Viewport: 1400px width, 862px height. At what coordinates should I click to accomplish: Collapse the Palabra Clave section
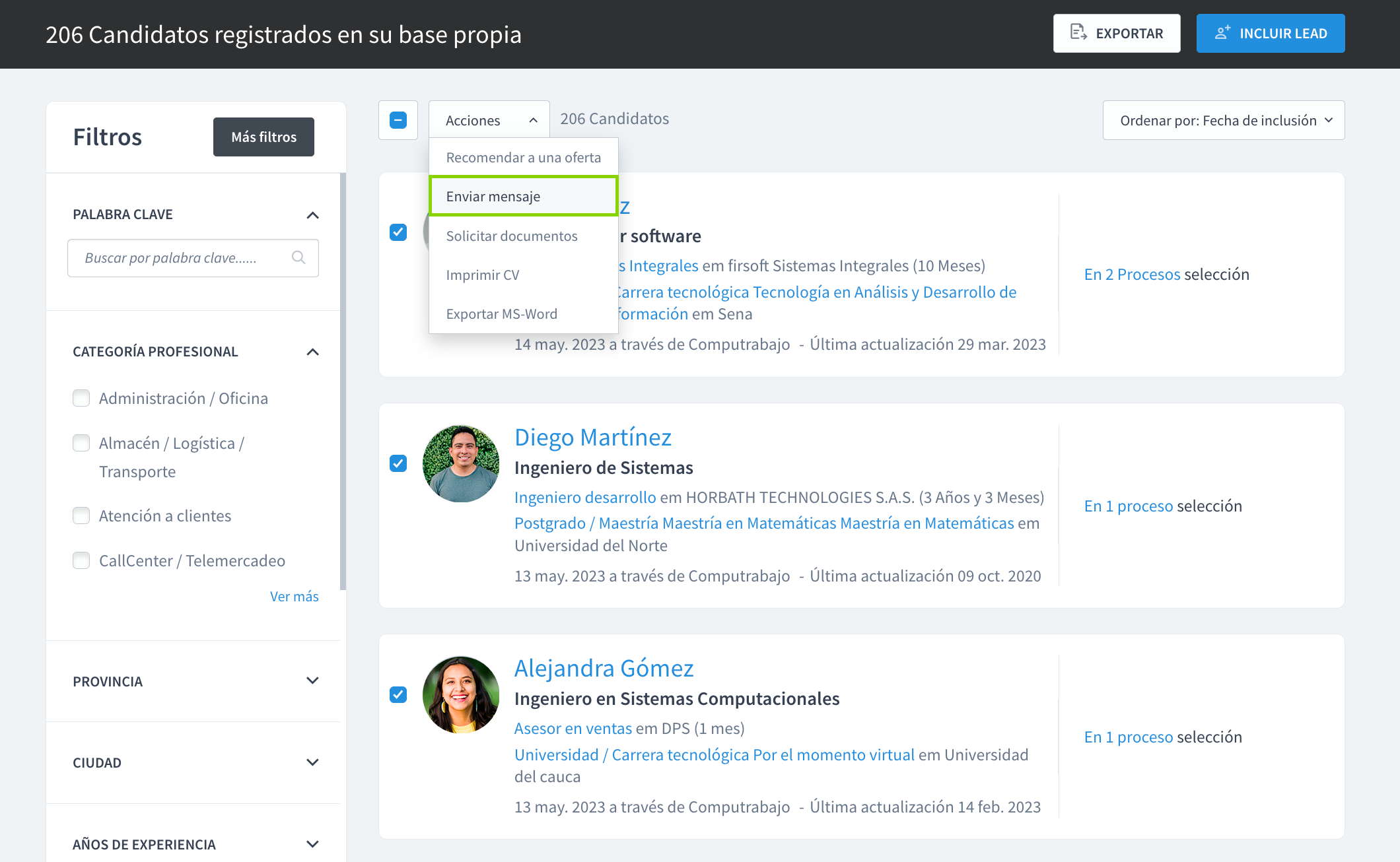click(312, 215)
